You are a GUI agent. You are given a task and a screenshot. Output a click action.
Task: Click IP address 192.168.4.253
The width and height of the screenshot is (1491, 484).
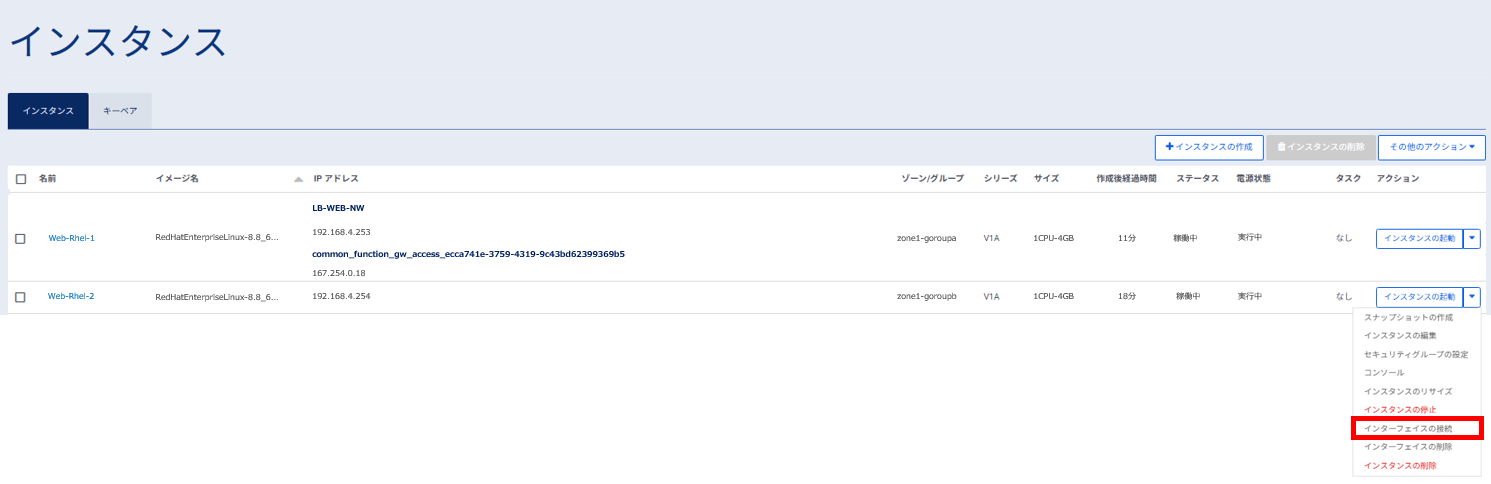(x=342, y=232)
